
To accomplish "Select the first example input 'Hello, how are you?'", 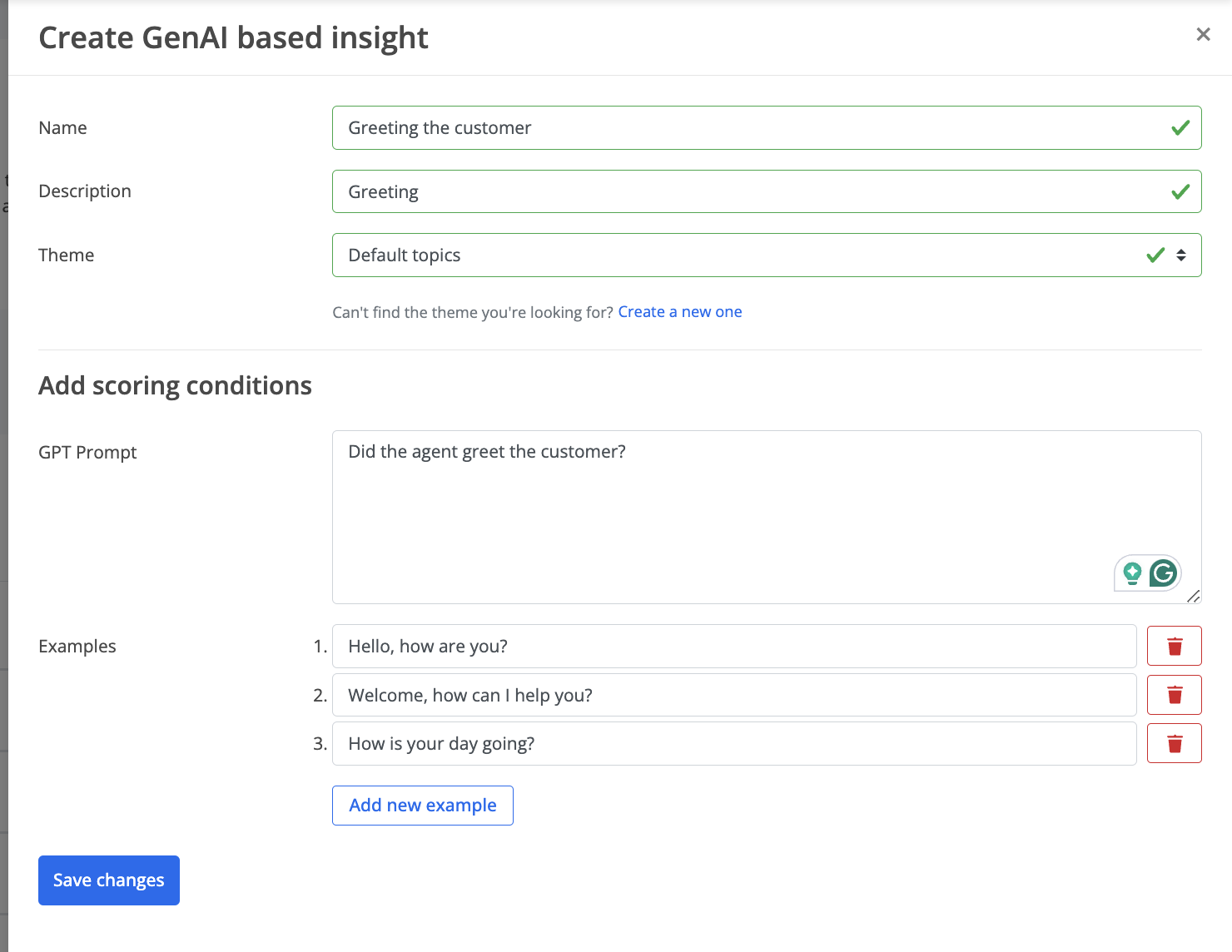I will point(734,646).
